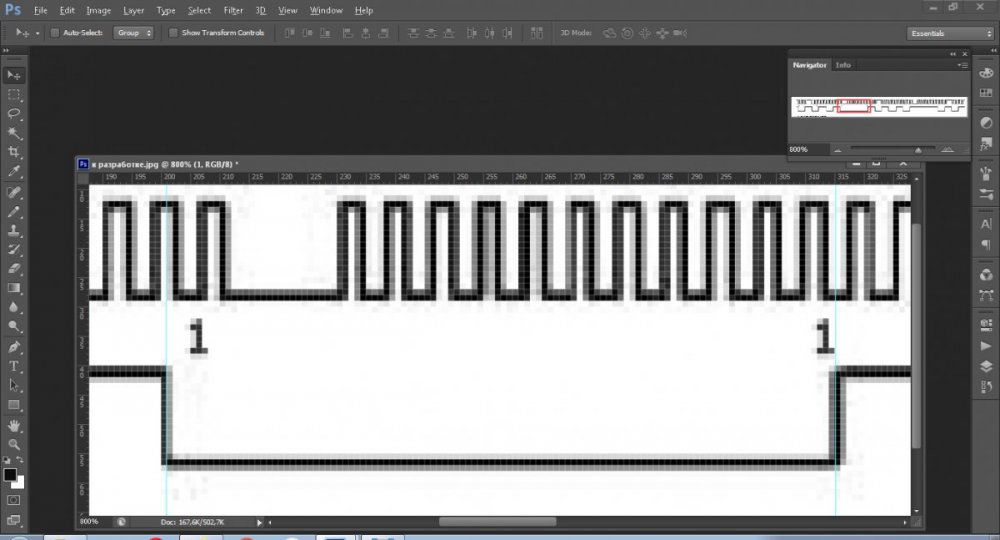Select the Move tool in the toolbox
The image size is (1000, 540).
(x=13, y=75)
